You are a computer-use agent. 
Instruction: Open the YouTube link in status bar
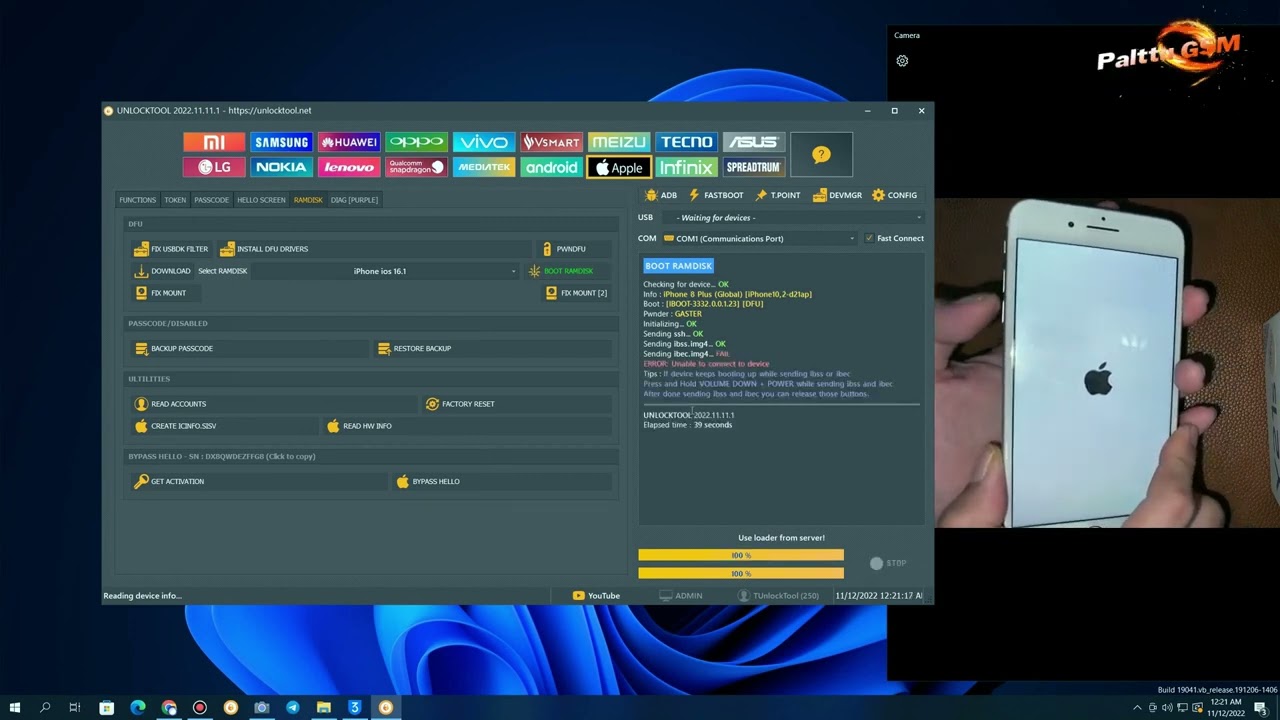596,596
